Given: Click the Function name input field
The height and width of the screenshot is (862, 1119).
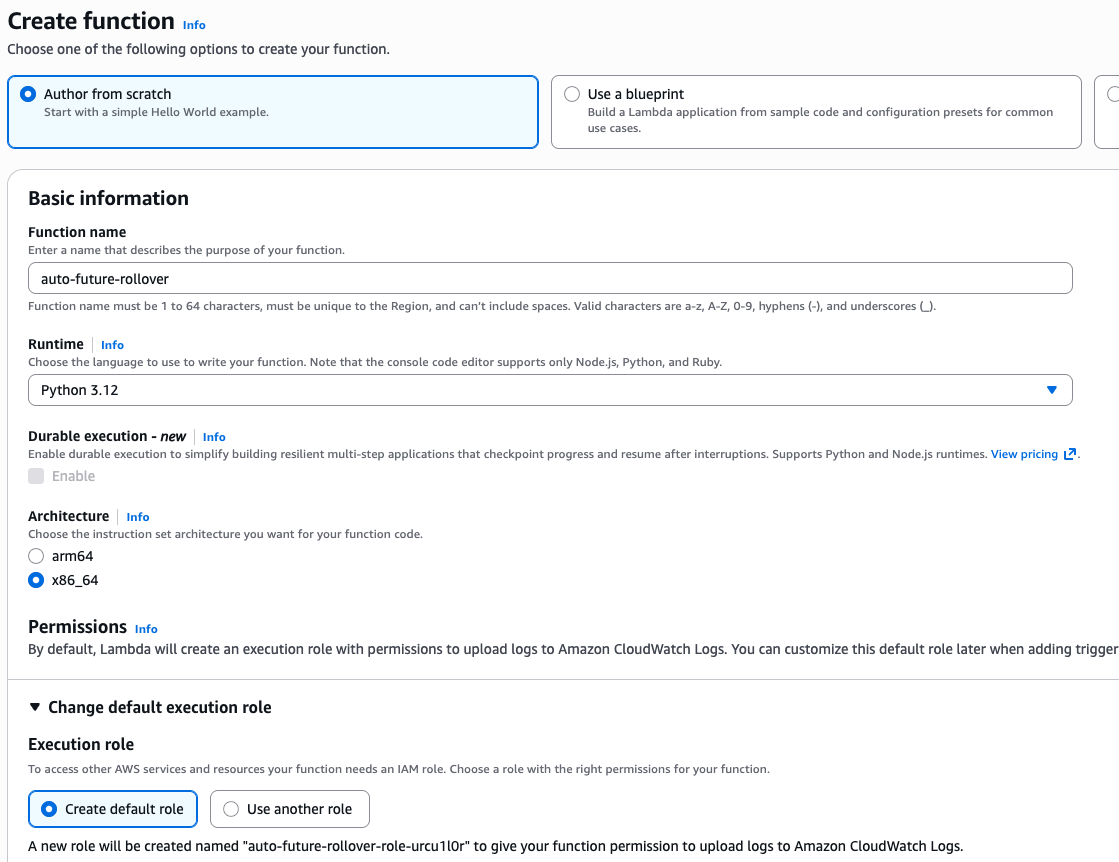Looking at the screenshot, I should [x=550, y=278].
